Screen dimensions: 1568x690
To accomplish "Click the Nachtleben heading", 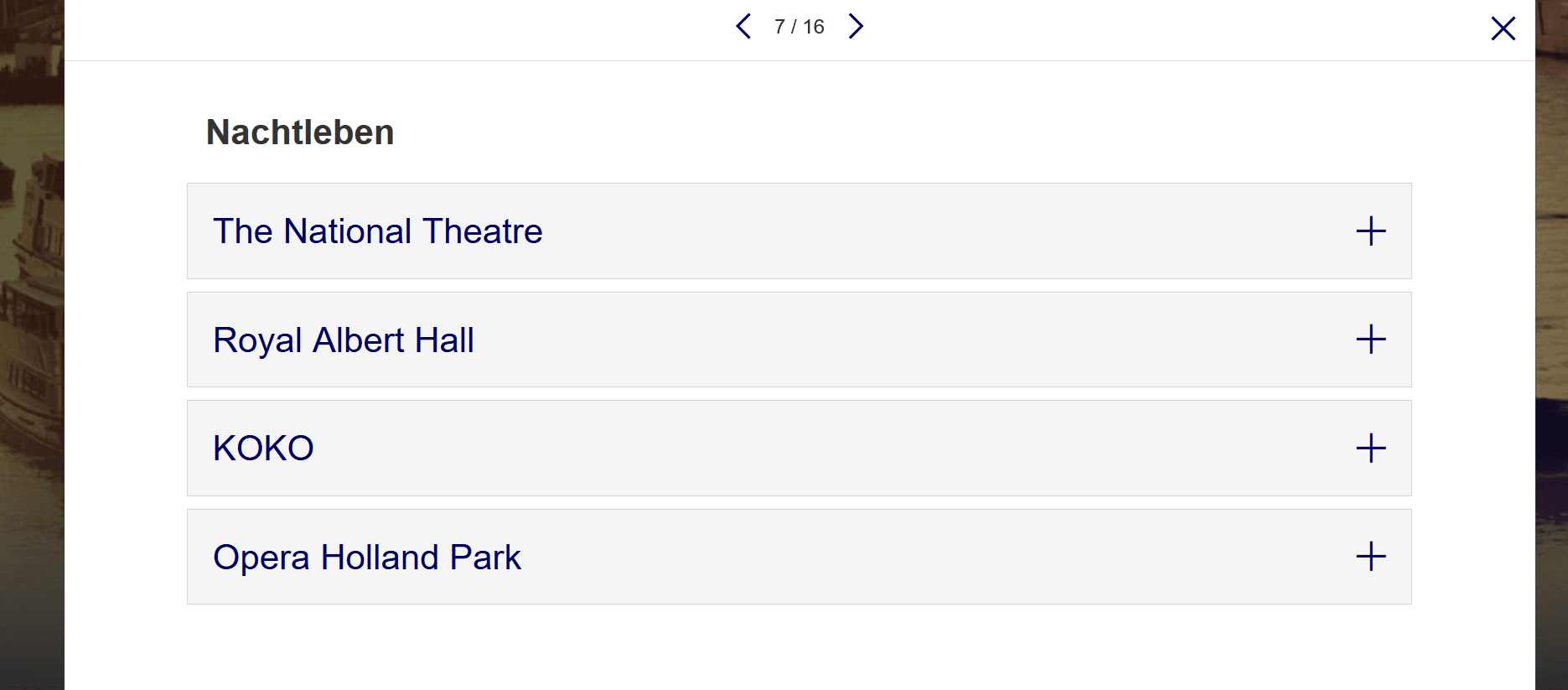I will click(300, 132).
